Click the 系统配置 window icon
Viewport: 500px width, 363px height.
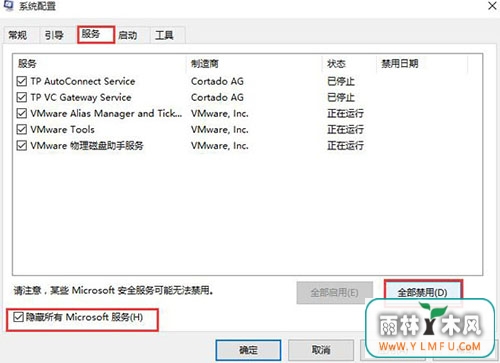pyautogui.click(x=8, y=6)
